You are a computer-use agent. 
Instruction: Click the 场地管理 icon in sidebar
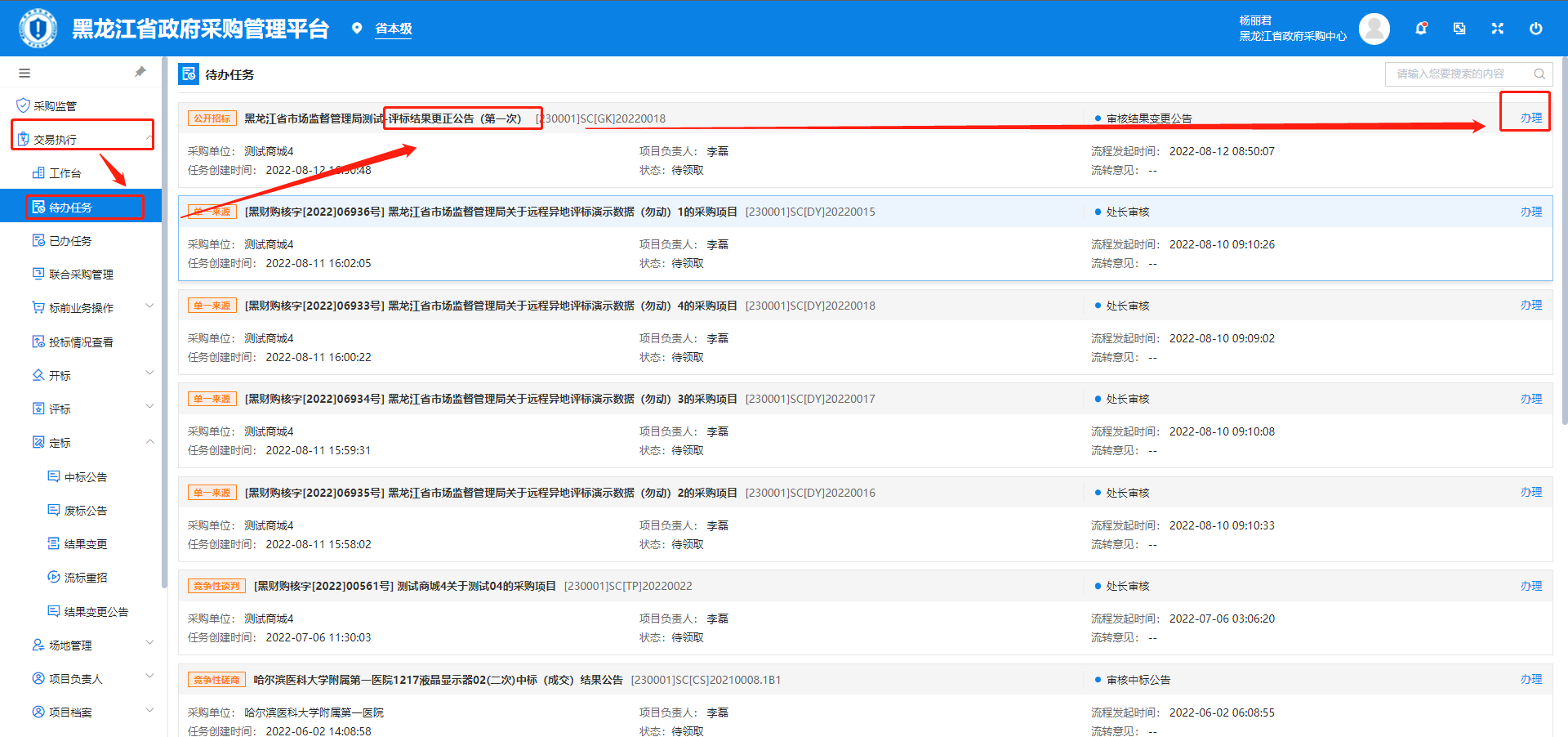tap(38, 645)
